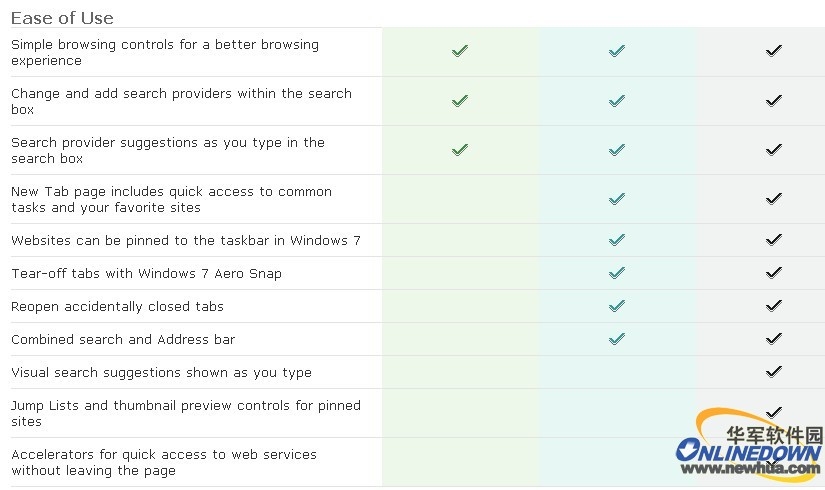
Task: Select the Ease of Use section heading
Action: (62, 18)
